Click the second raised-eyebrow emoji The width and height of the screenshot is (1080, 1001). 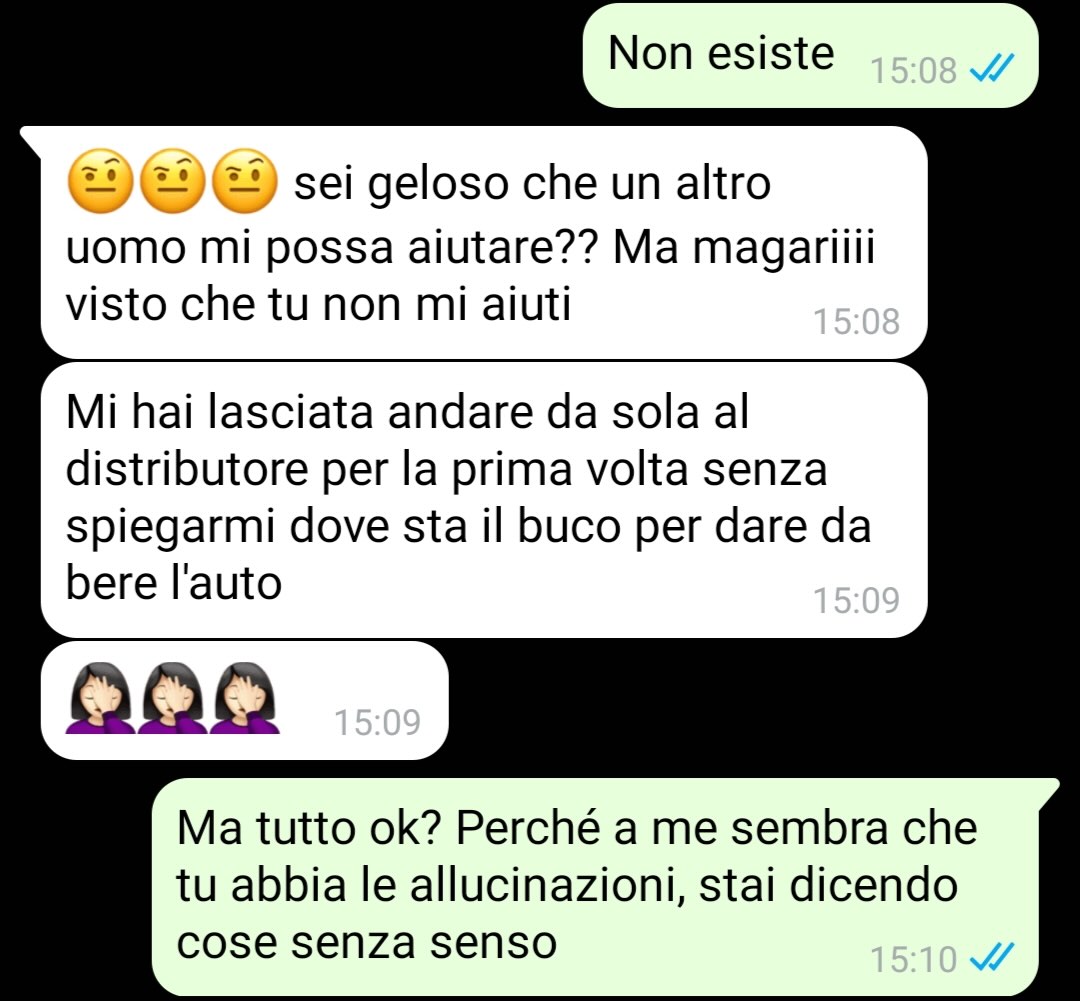172,180
